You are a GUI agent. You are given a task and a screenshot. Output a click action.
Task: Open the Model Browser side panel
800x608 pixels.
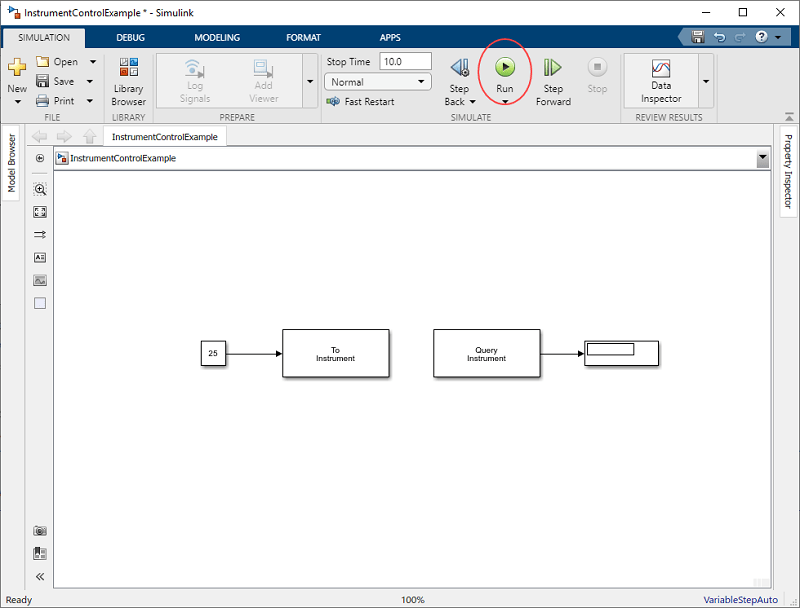pyautogui.click(x=11, y=163)
